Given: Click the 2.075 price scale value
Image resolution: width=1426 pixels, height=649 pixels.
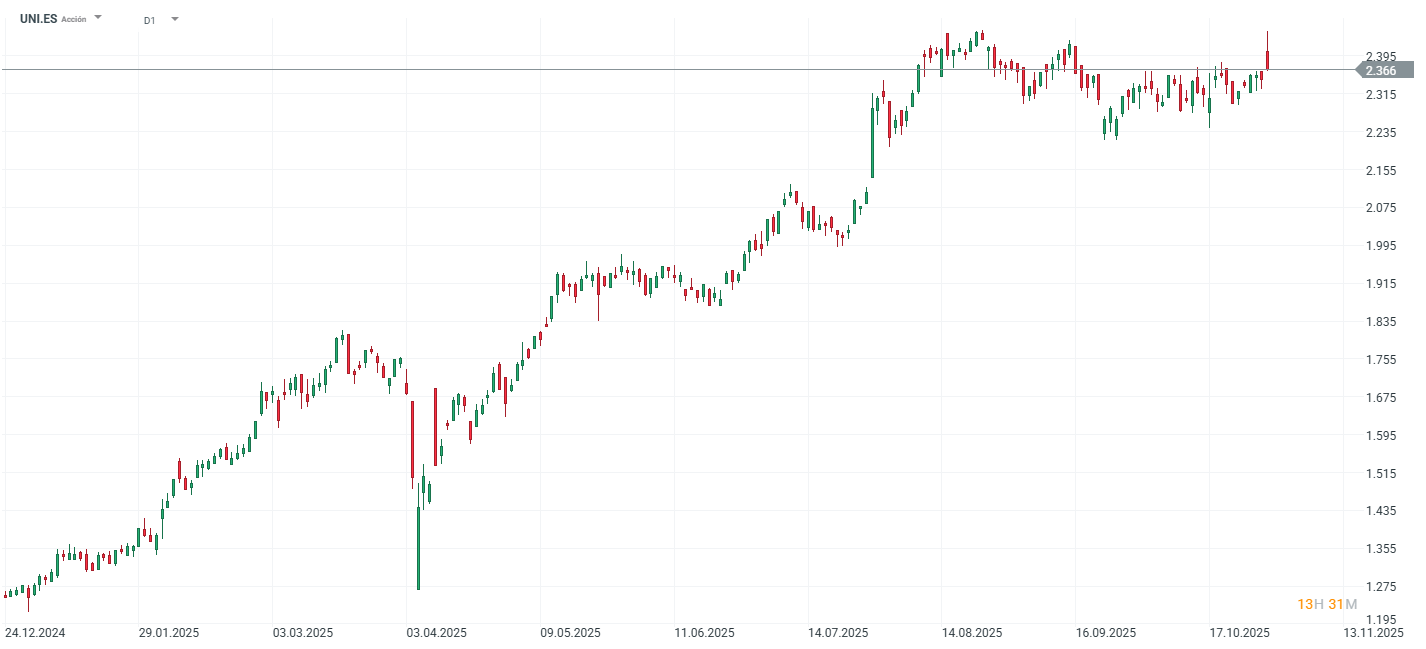Looking at the screenshot, I should point(1381,208).
